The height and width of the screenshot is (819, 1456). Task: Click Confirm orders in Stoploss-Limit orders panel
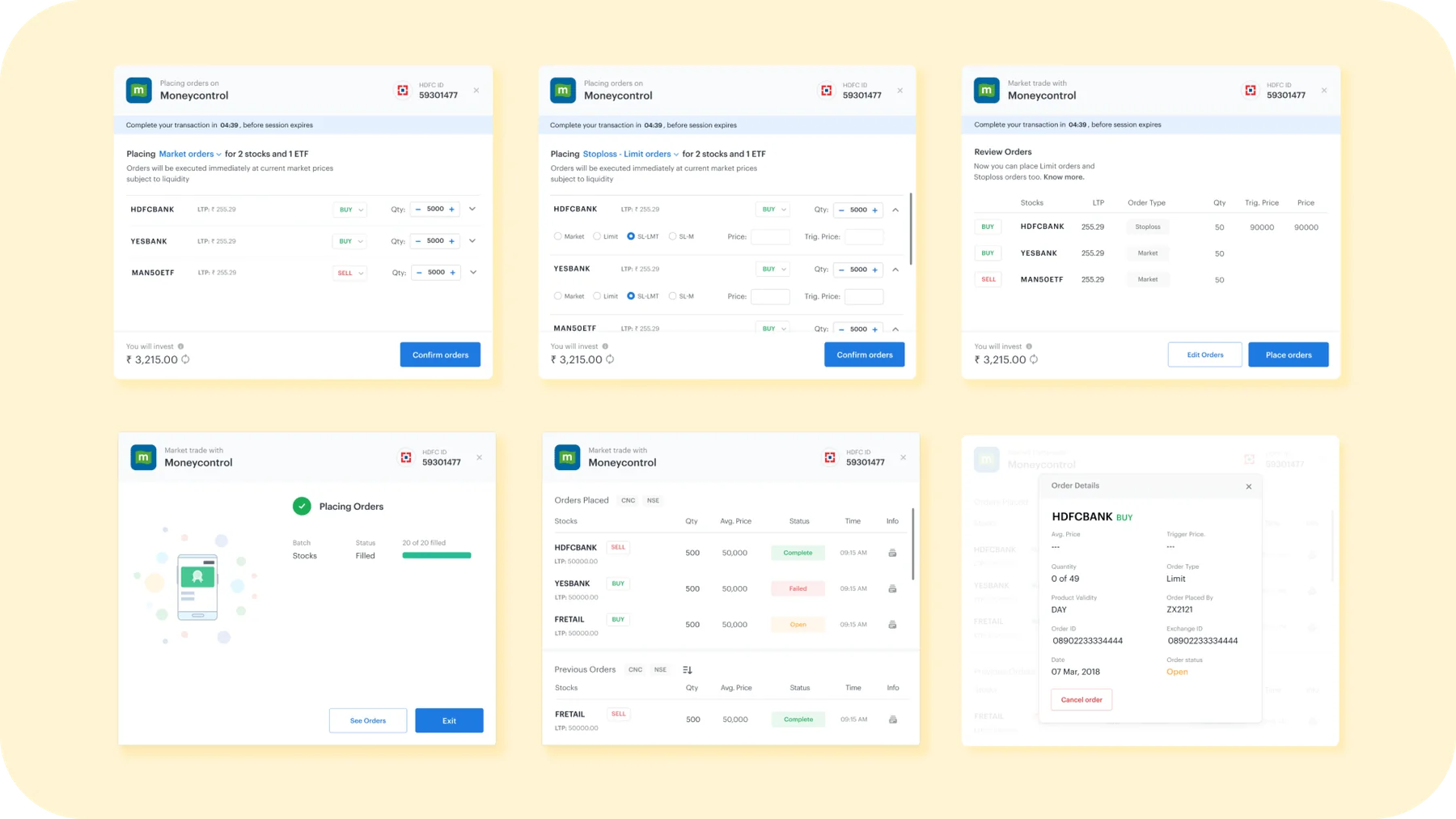[x=864, y=354]
